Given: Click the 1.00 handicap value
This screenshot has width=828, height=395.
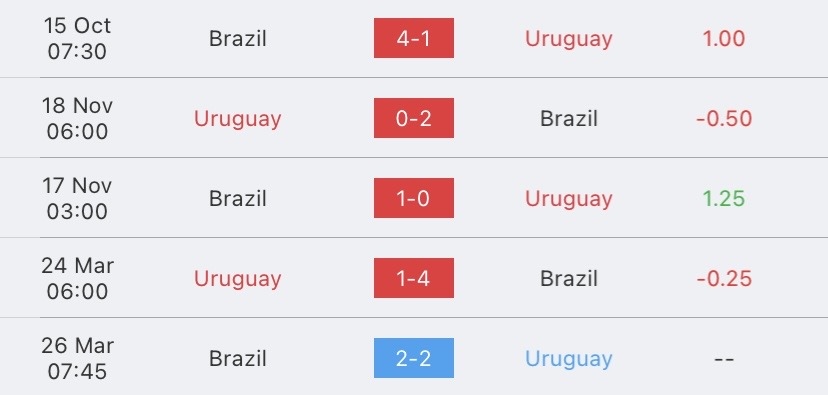Looking at the screenshot, I should click(724, 39).
